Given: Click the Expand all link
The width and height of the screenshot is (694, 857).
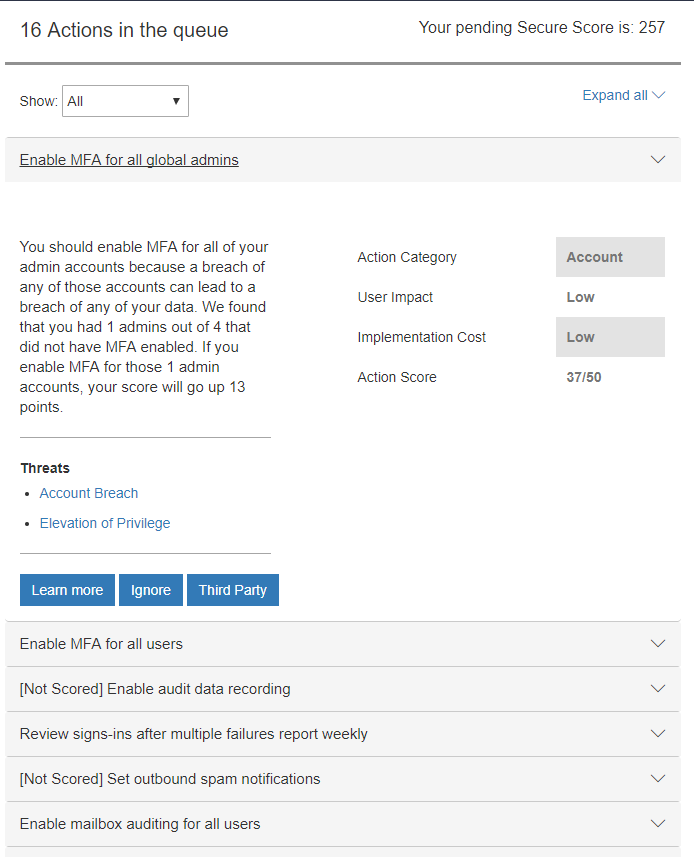Looking at the screenshot, I should click(623, 95).
